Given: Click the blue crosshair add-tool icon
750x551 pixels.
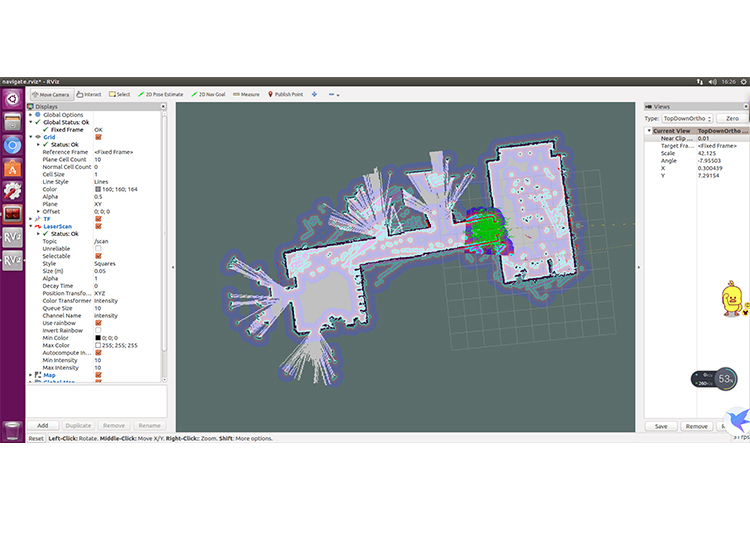Looking at the screenshot, I should [315, 94].
